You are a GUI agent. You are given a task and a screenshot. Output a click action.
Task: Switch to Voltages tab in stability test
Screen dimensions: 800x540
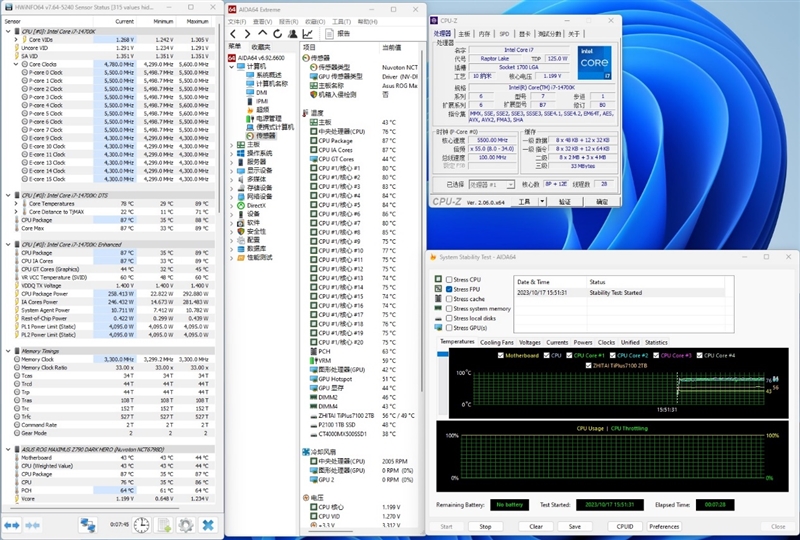[530, 342]
